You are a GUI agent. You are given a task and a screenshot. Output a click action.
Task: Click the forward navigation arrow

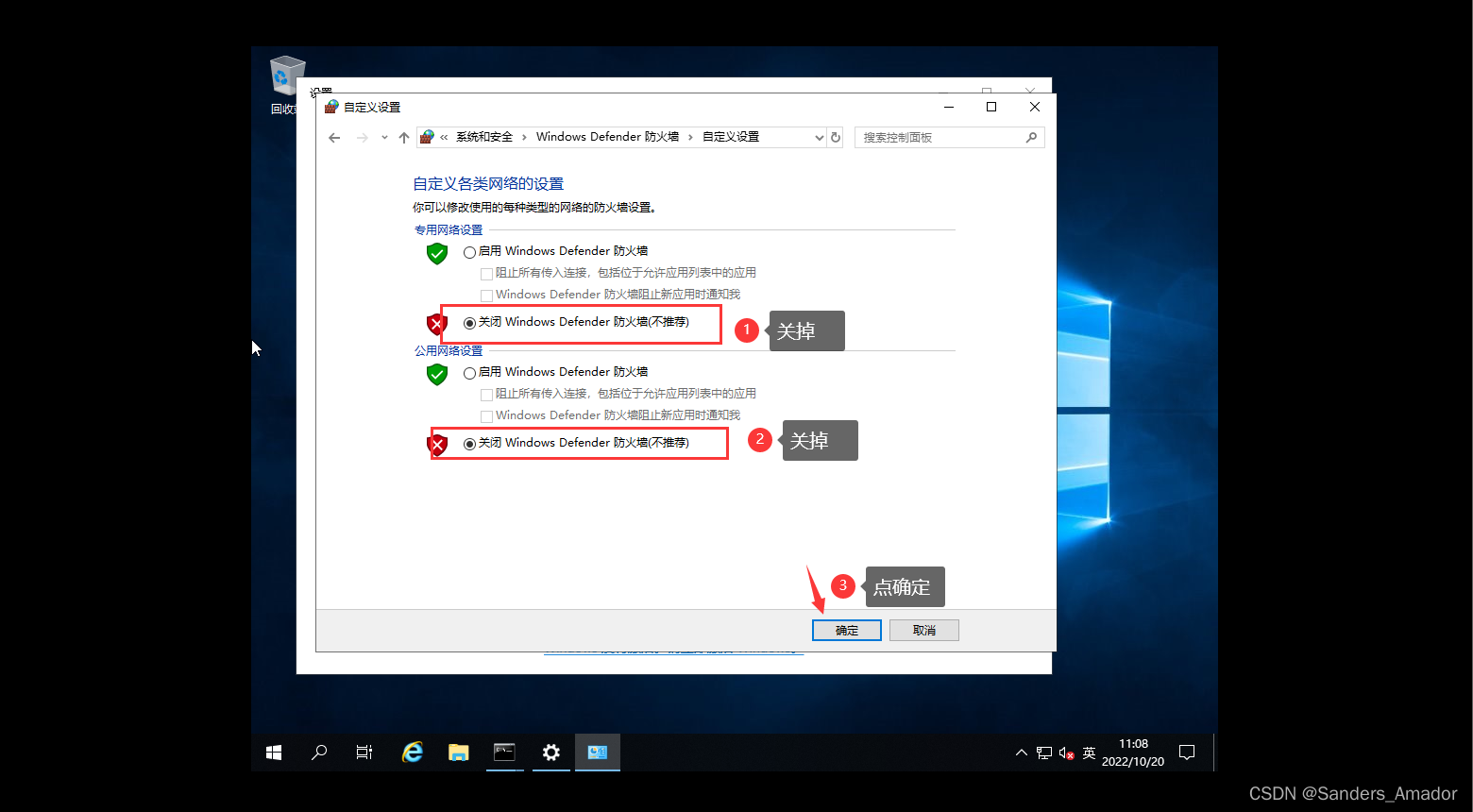362,137
